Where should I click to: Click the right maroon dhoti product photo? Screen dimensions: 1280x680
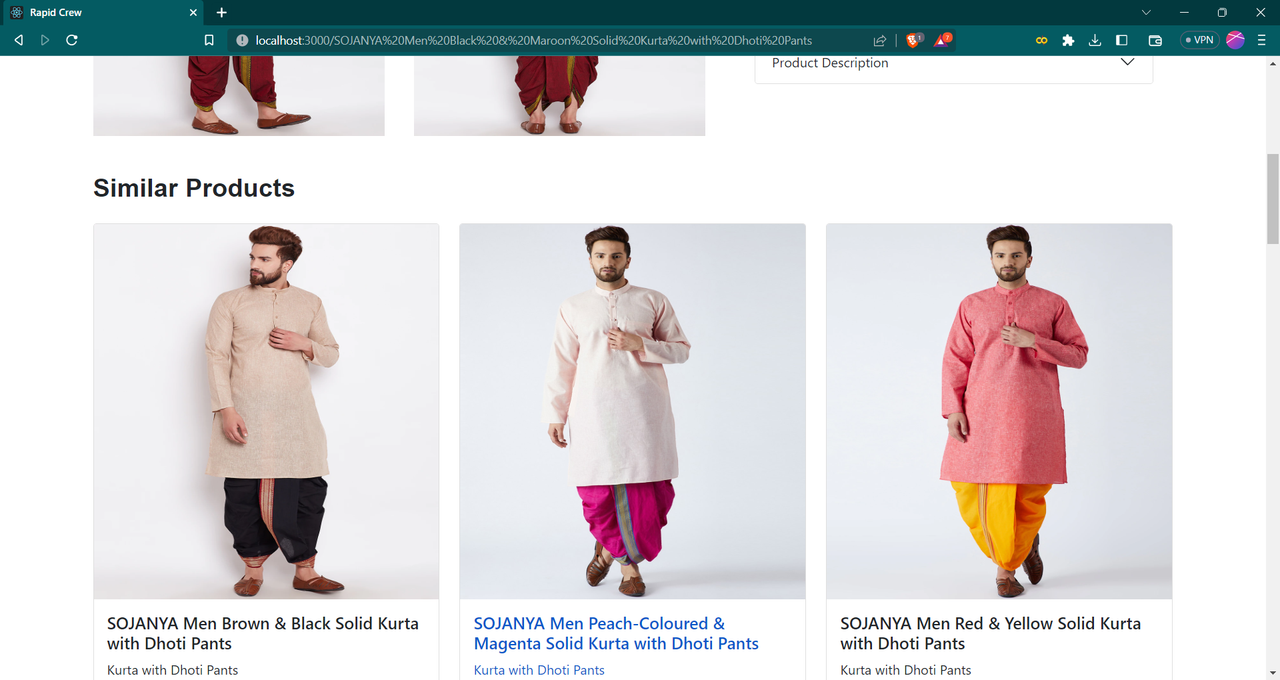pyautogui.click(x=559, y=95)
